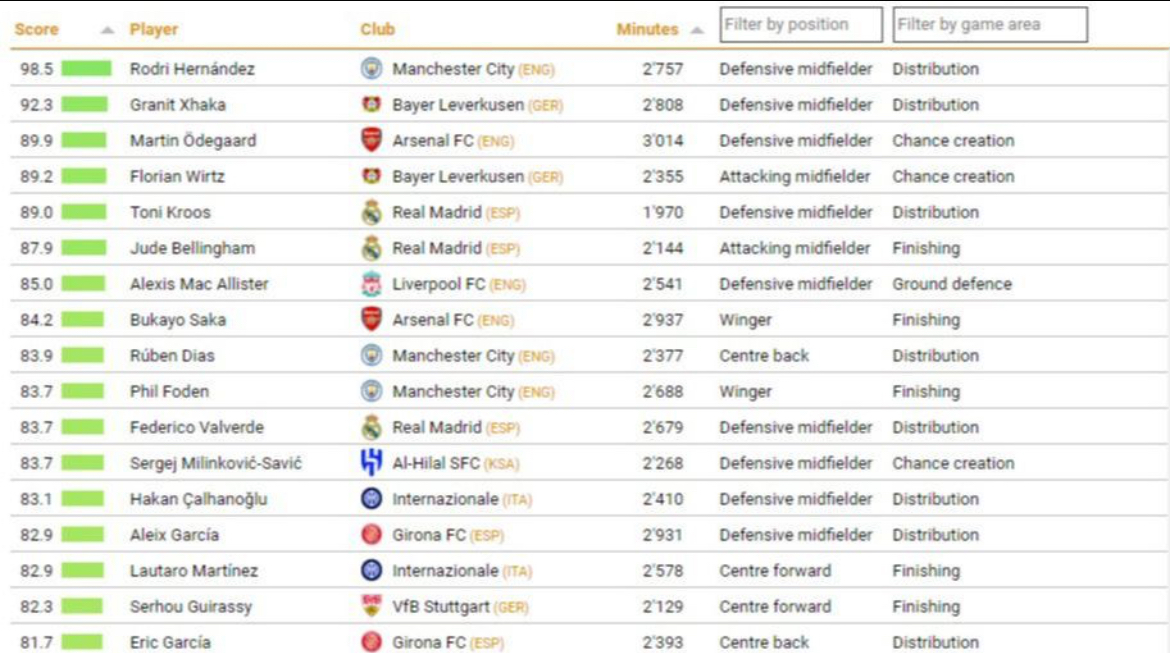Click the Filter by game area field
The image size is (1170, 653).
tap(989, 25)
